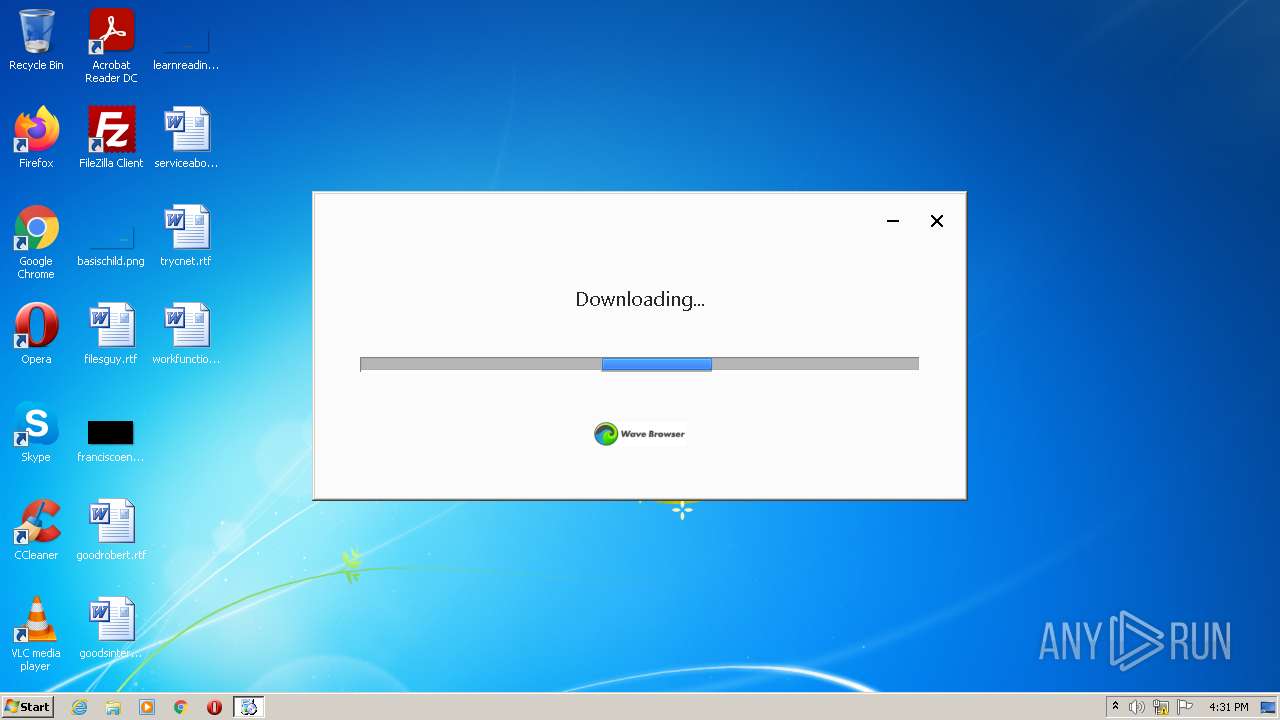Launch FileZilla Client shortcut

coord(111,138)
